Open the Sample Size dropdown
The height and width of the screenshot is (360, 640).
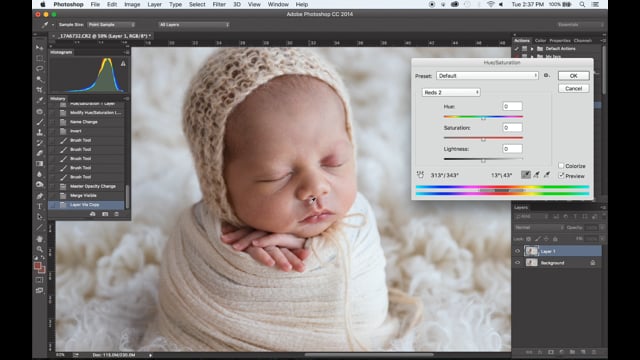111,24
